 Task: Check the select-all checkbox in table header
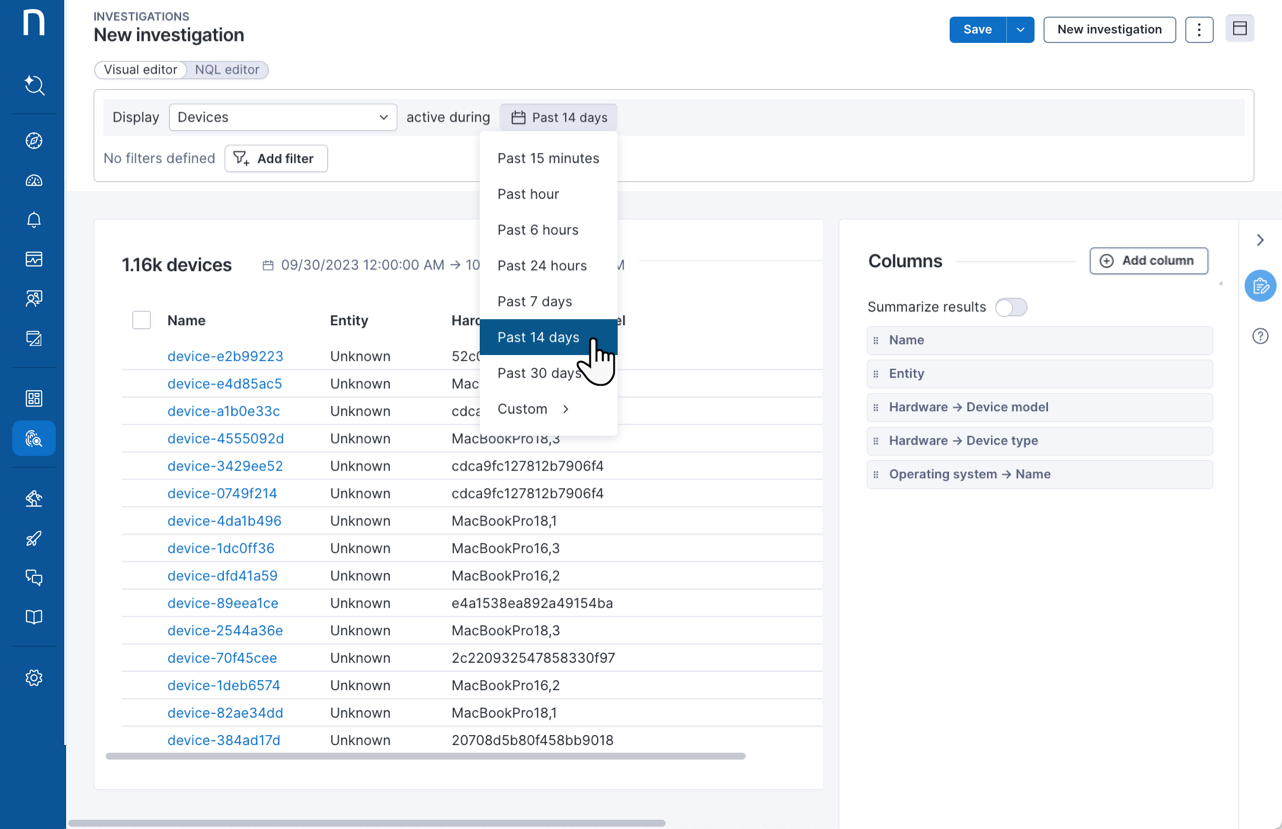tap(141, 320)
